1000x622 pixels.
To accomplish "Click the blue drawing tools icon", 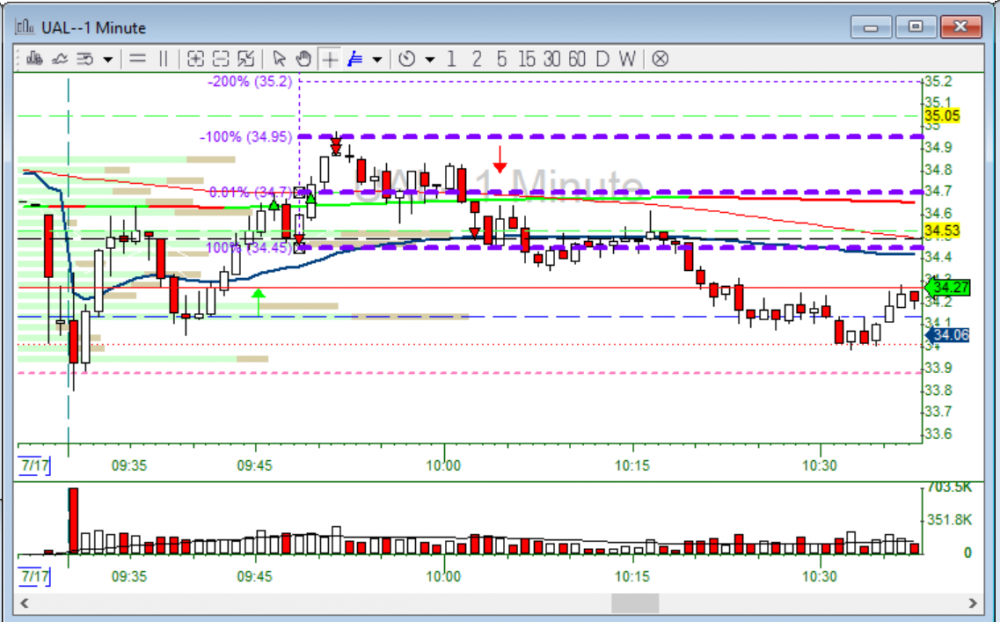I will (x=355, y=59).
